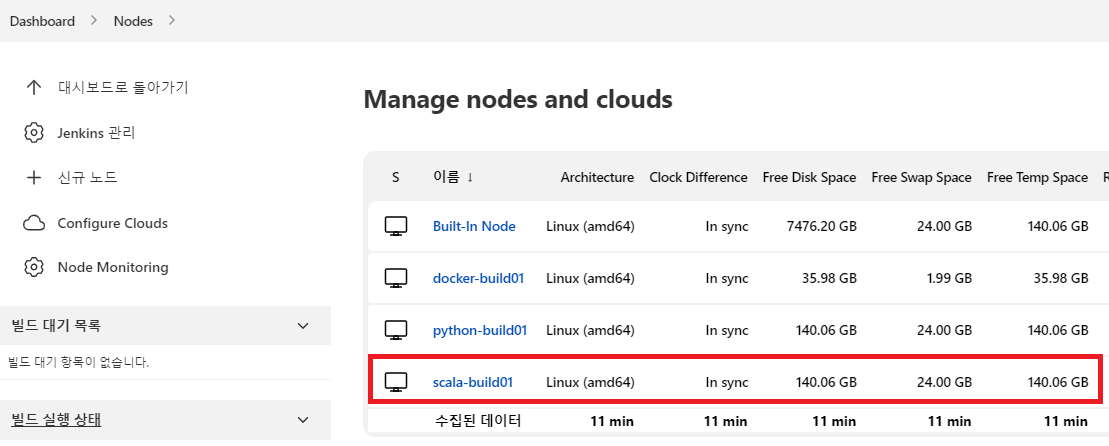Sort by the Clock Difference column header
1109x446 pixels.
coord(698,177)
